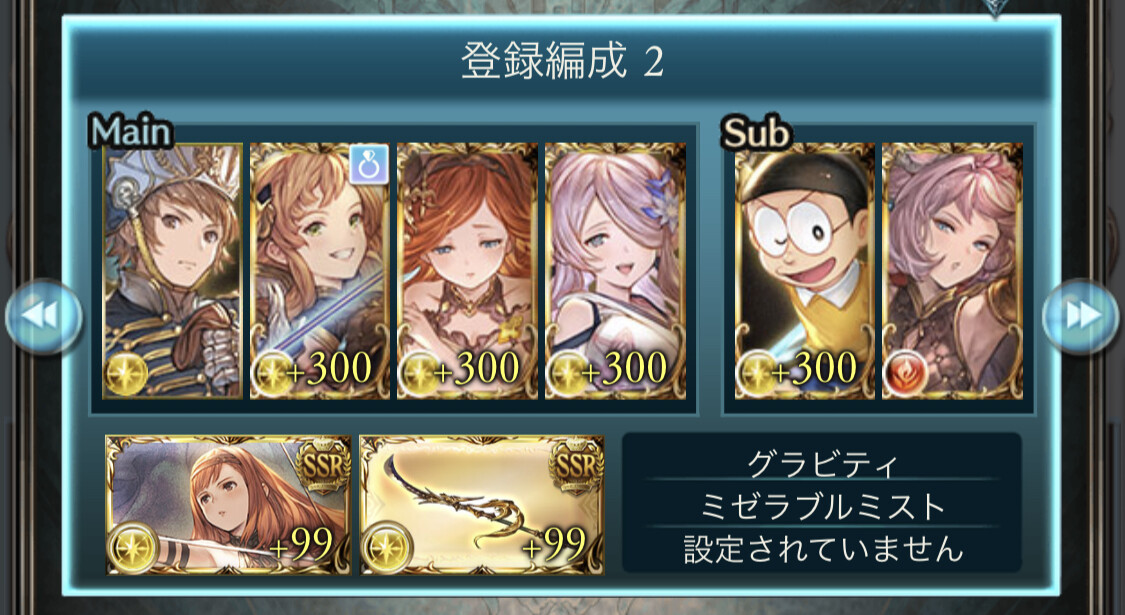Go to next registered party with right arrows
This screenshot has height=615, width=1125.
click(x=1081, y=316)
